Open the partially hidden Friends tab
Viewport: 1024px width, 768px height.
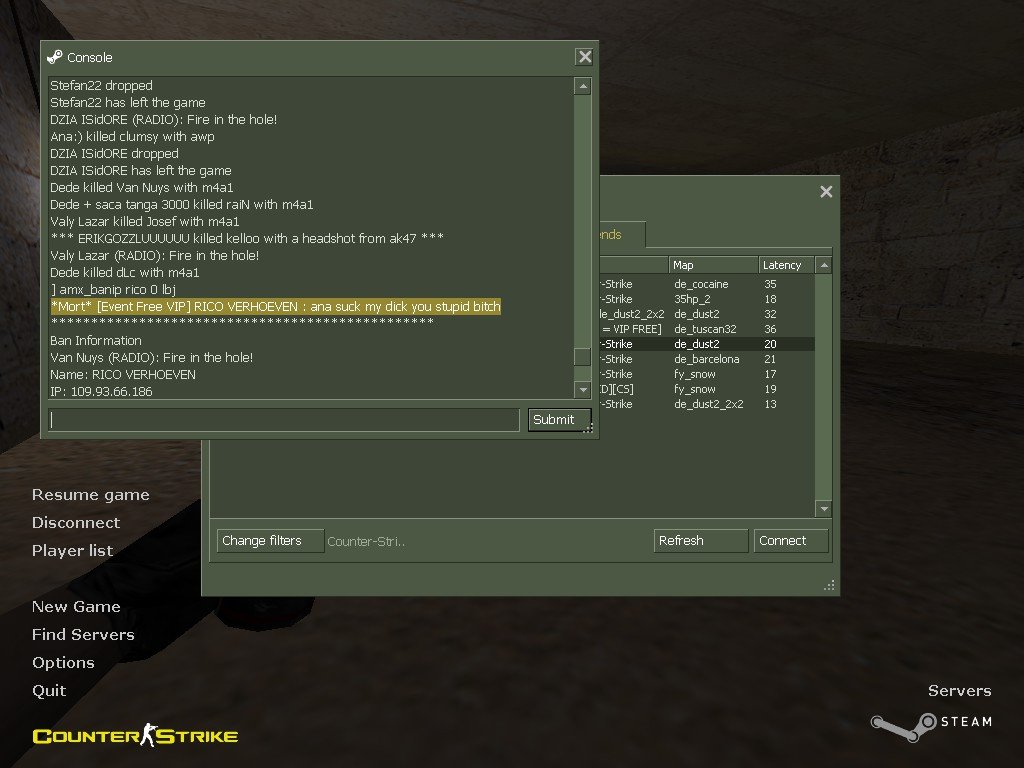622,234
